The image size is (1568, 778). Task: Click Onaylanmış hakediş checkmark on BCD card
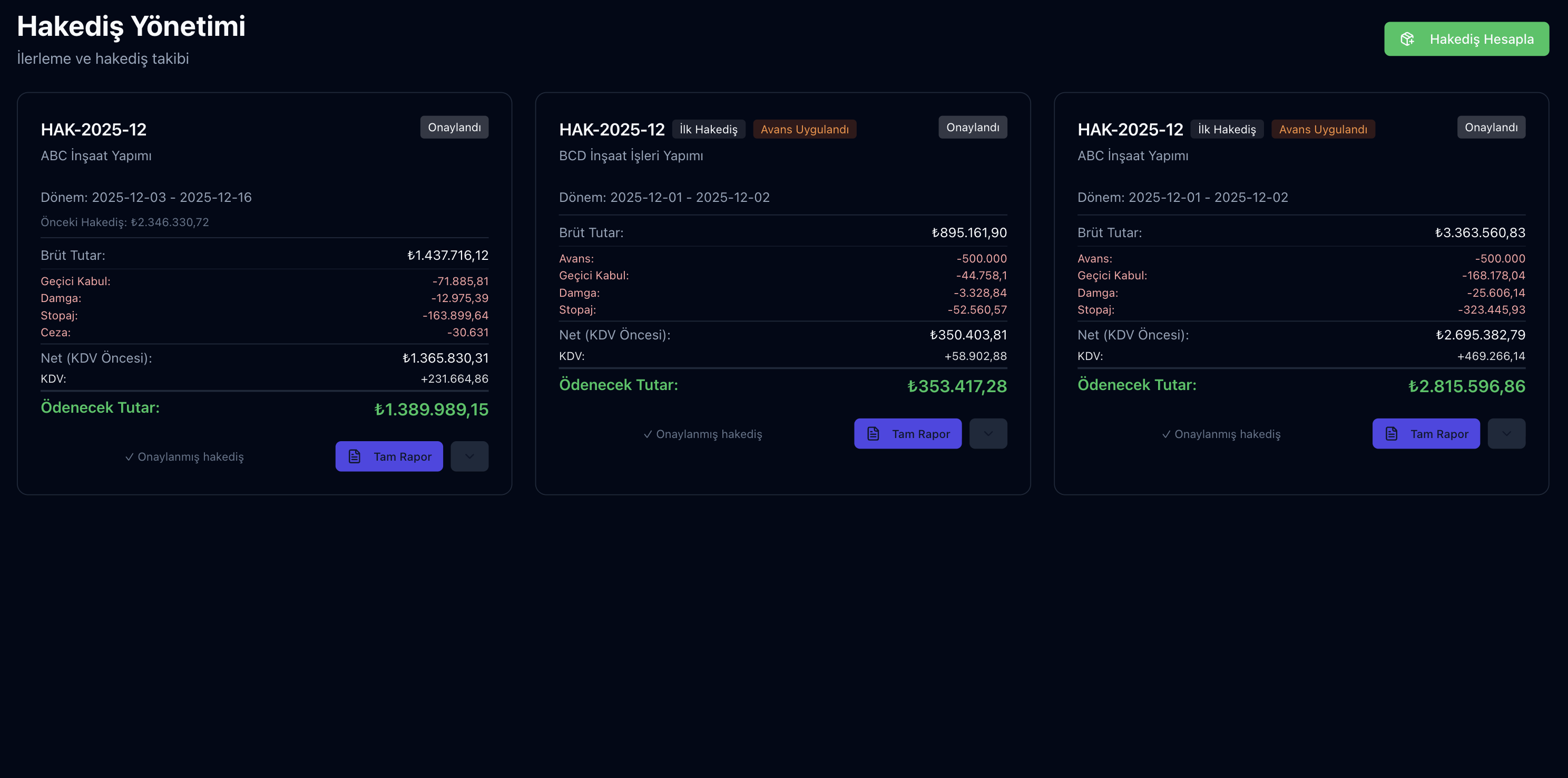[x=648, y=434]
